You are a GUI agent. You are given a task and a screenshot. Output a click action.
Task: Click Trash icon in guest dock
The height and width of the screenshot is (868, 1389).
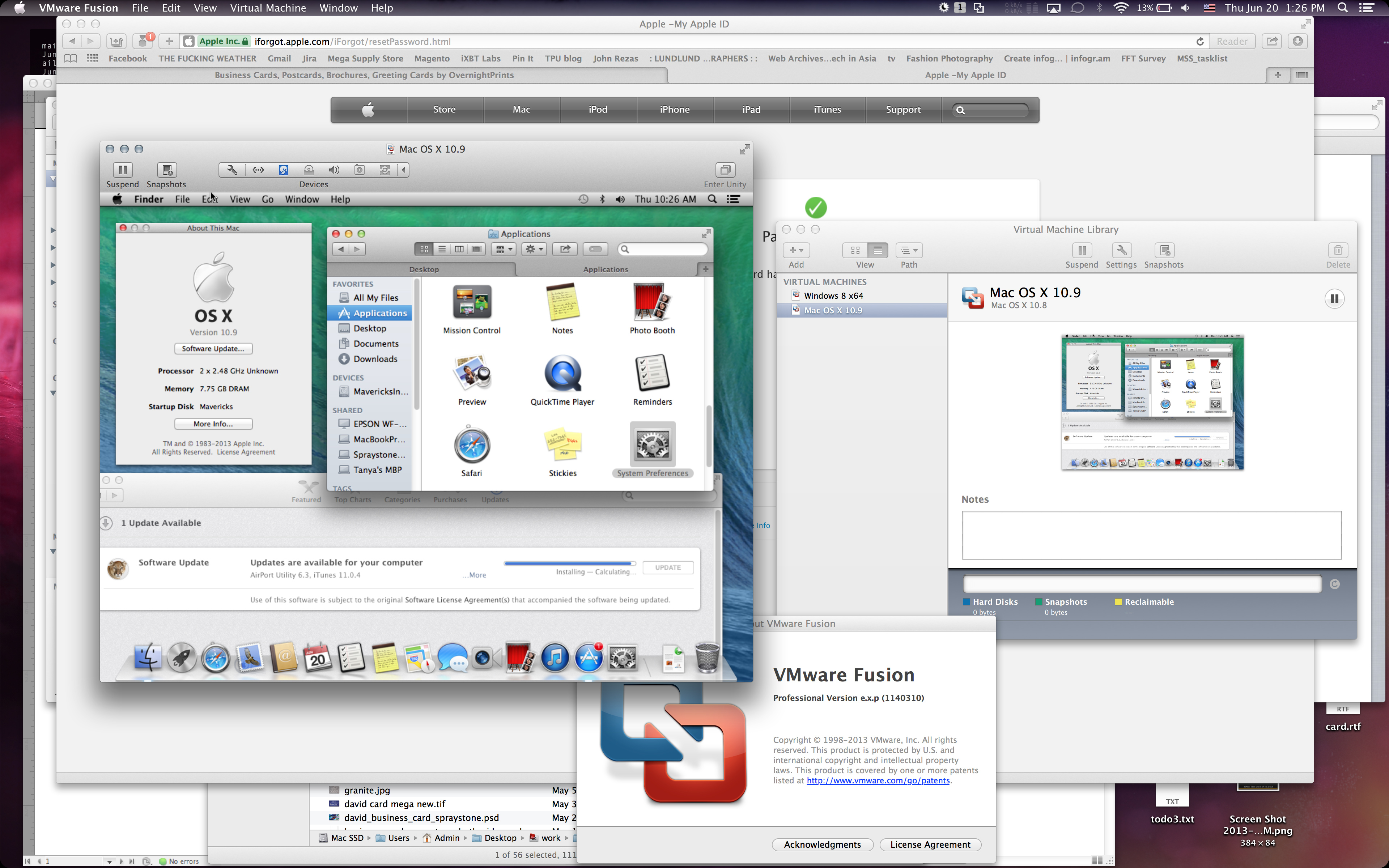tap(707, 658)
